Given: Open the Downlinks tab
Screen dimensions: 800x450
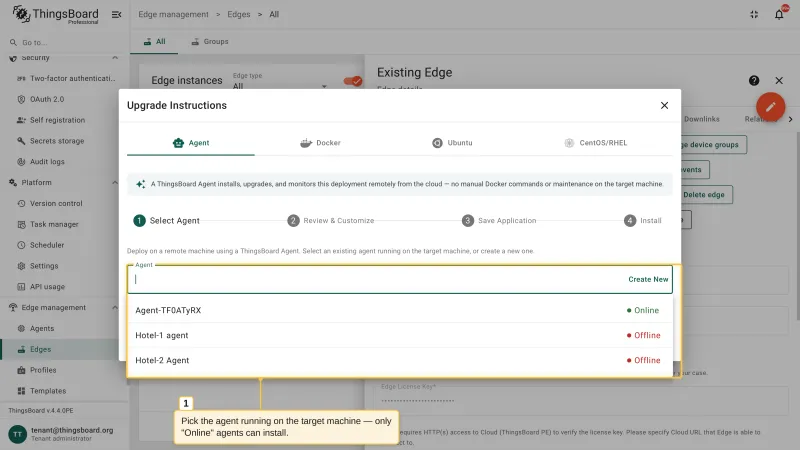Looking at the screenshot, I should pyautogui.click(x=702, y=119).
